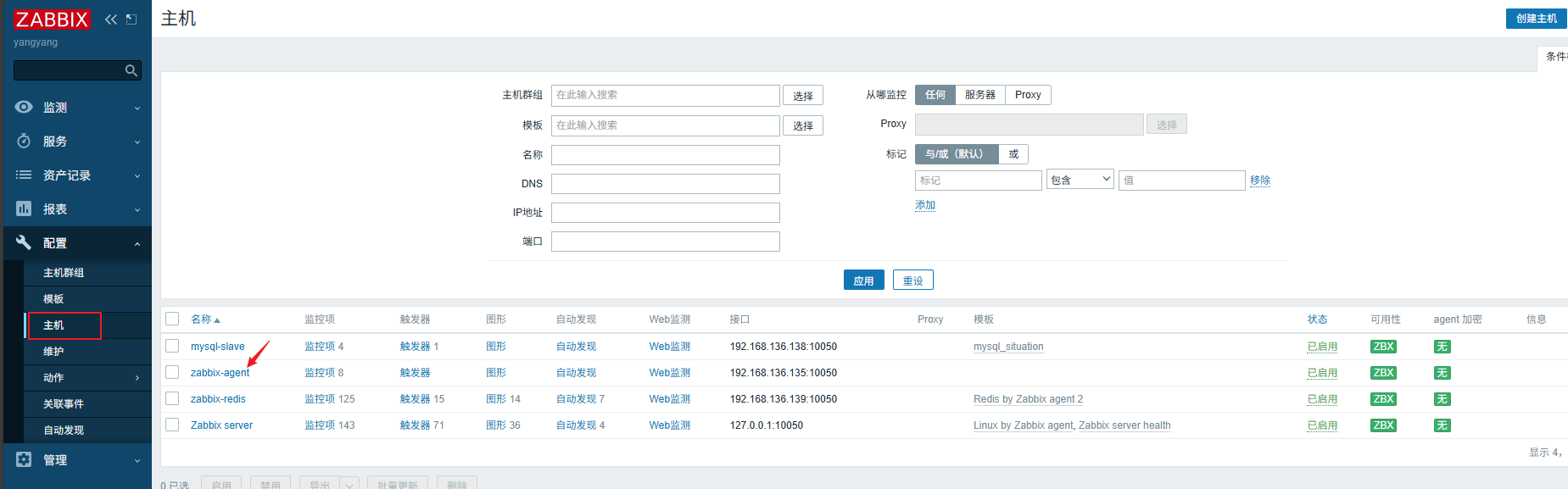Viewport: 1568px width, 489px height.
Task: Click ZBX availability badge for zabbix-agent
Action: [1383, 373]
